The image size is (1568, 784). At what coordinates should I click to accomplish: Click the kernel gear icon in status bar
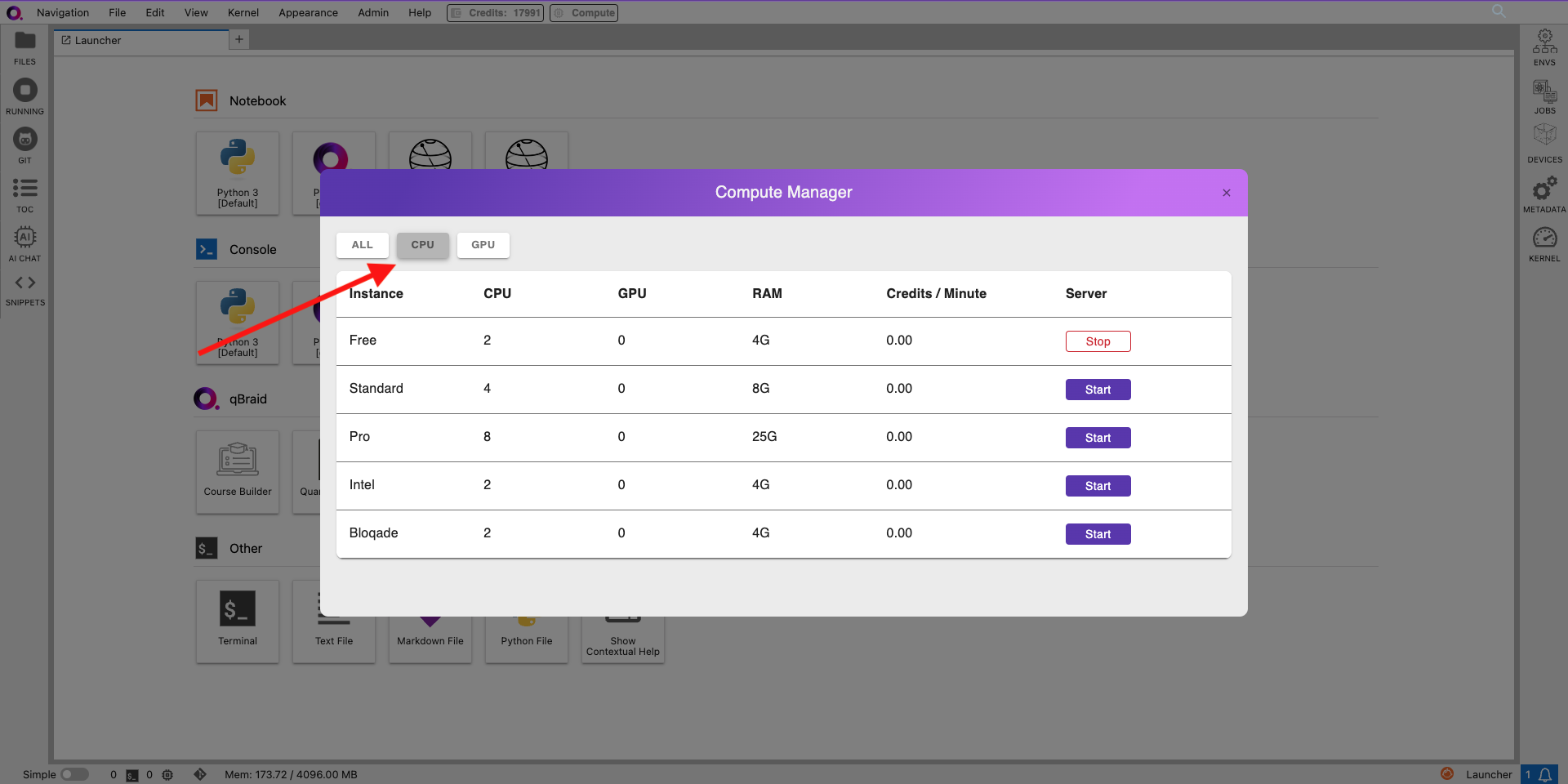coord(167,775)
